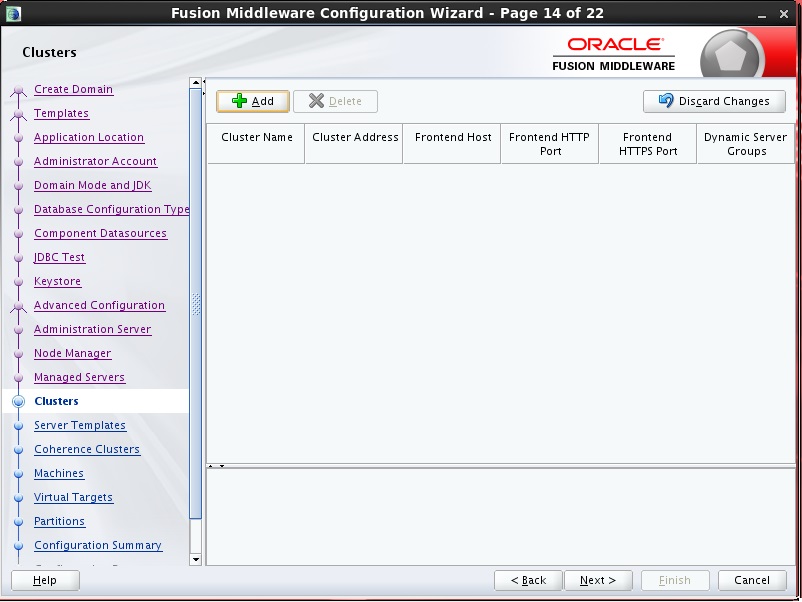Click the Delete button

pyautogui.click(x=336, y=101)
